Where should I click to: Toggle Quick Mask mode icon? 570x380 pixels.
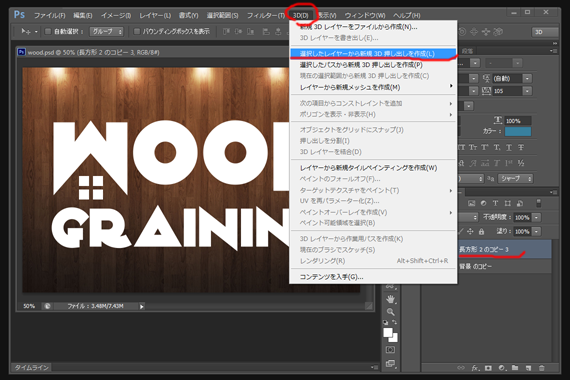pyautogui.click(x=390, y=349)
